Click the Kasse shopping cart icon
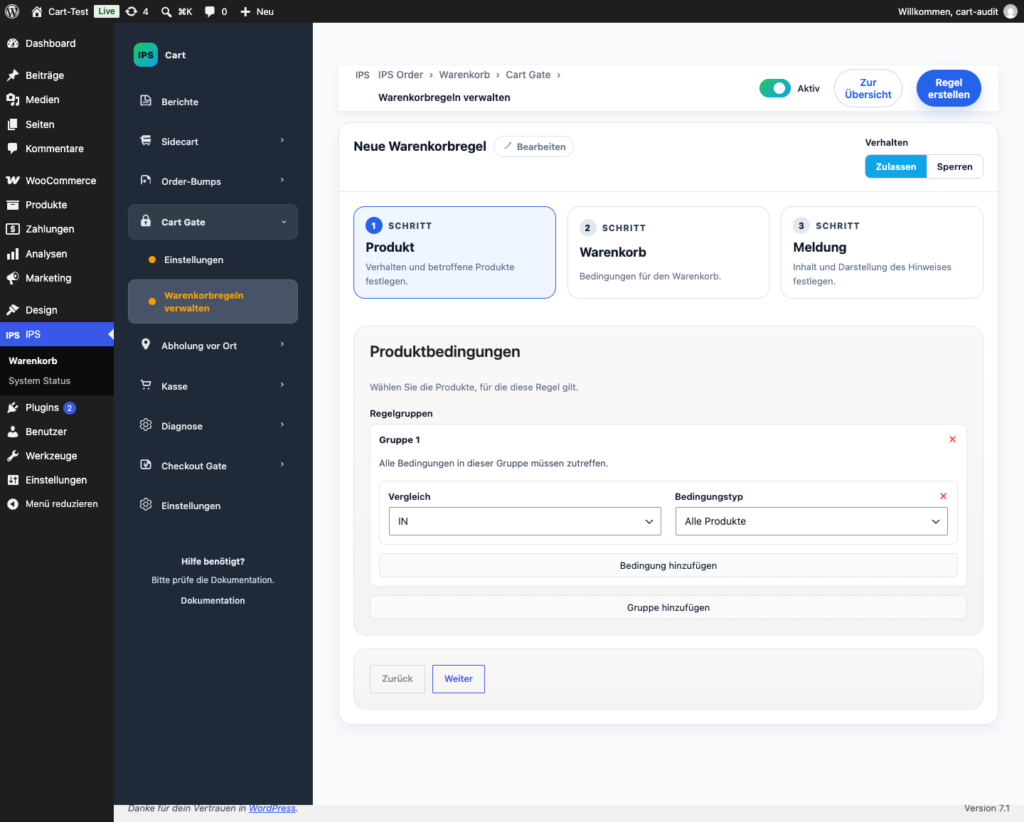This screenshot has width=1024, height=822. pyautogui.click(x=146, y=385)
